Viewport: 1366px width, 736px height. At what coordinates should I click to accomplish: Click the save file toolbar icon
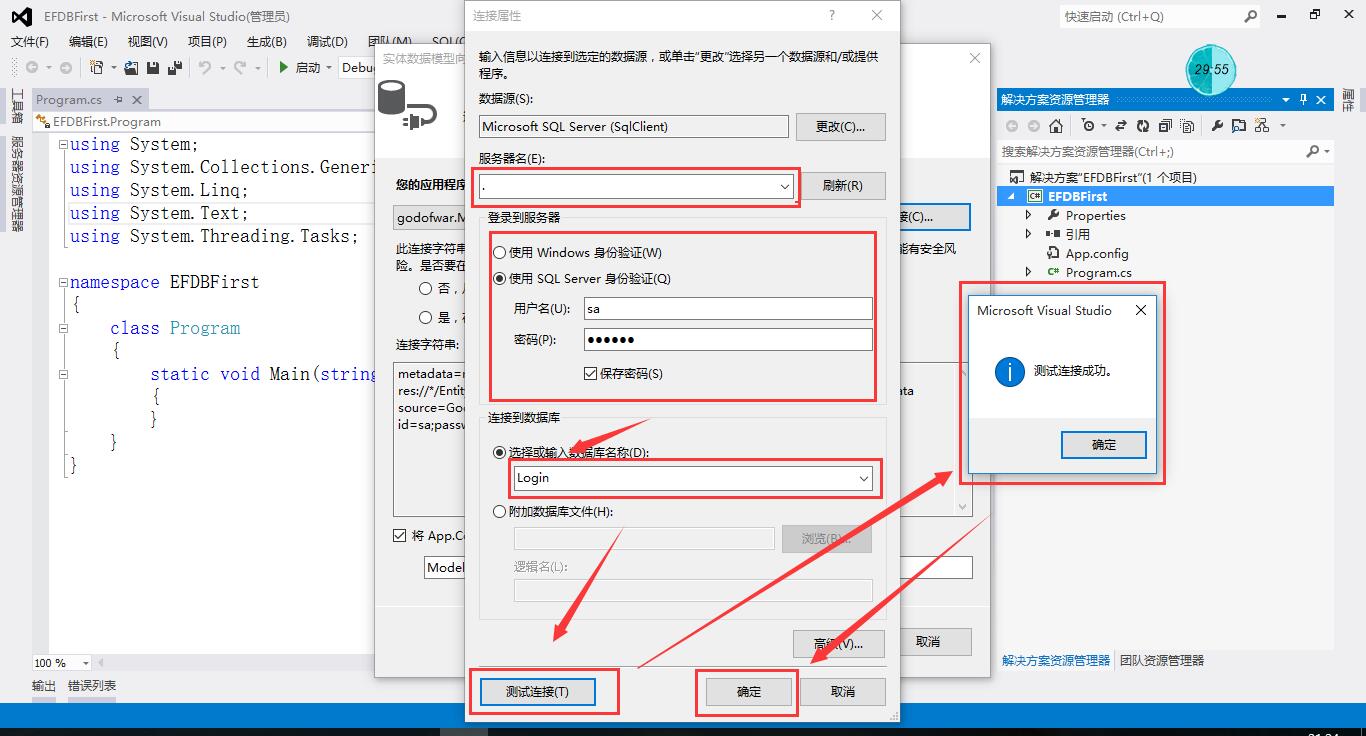coord(153,67)
